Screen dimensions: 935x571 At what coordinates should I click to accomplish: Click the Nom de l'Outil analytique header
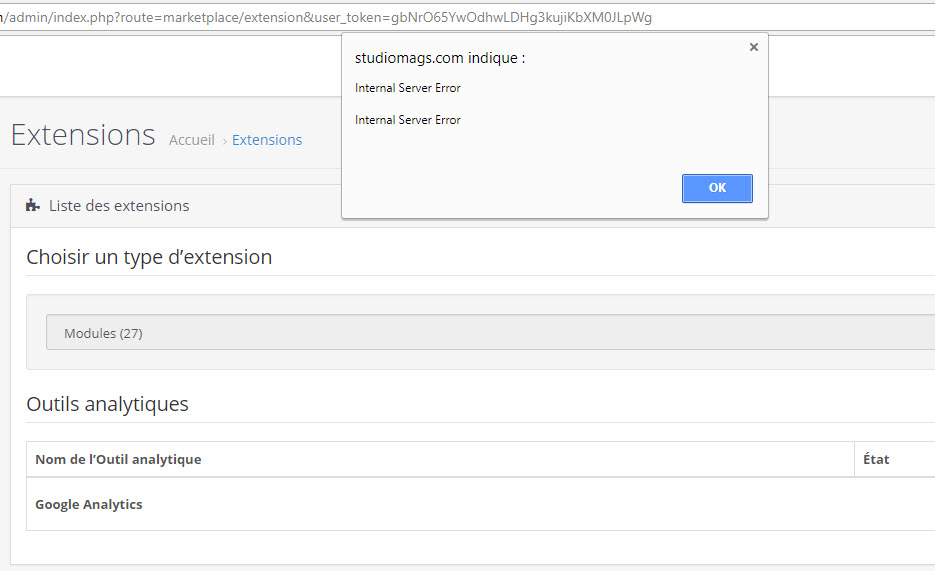click(x=118, y=459)
